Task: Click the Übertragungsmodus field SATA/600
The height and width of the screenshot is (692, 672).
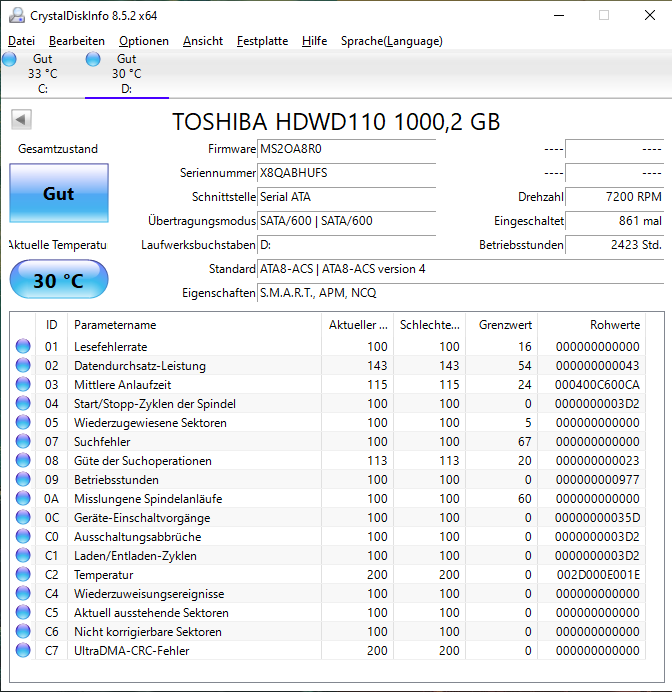Action: coord(346,221)
